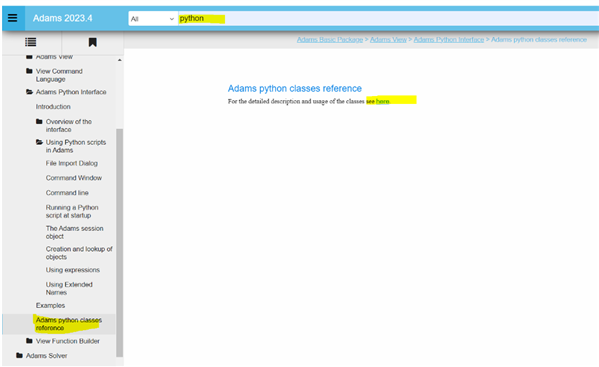Click the sidebar vertical scrollbar thumb
The height and width of the screenshot is (367, 599).
tap(120, 243)
